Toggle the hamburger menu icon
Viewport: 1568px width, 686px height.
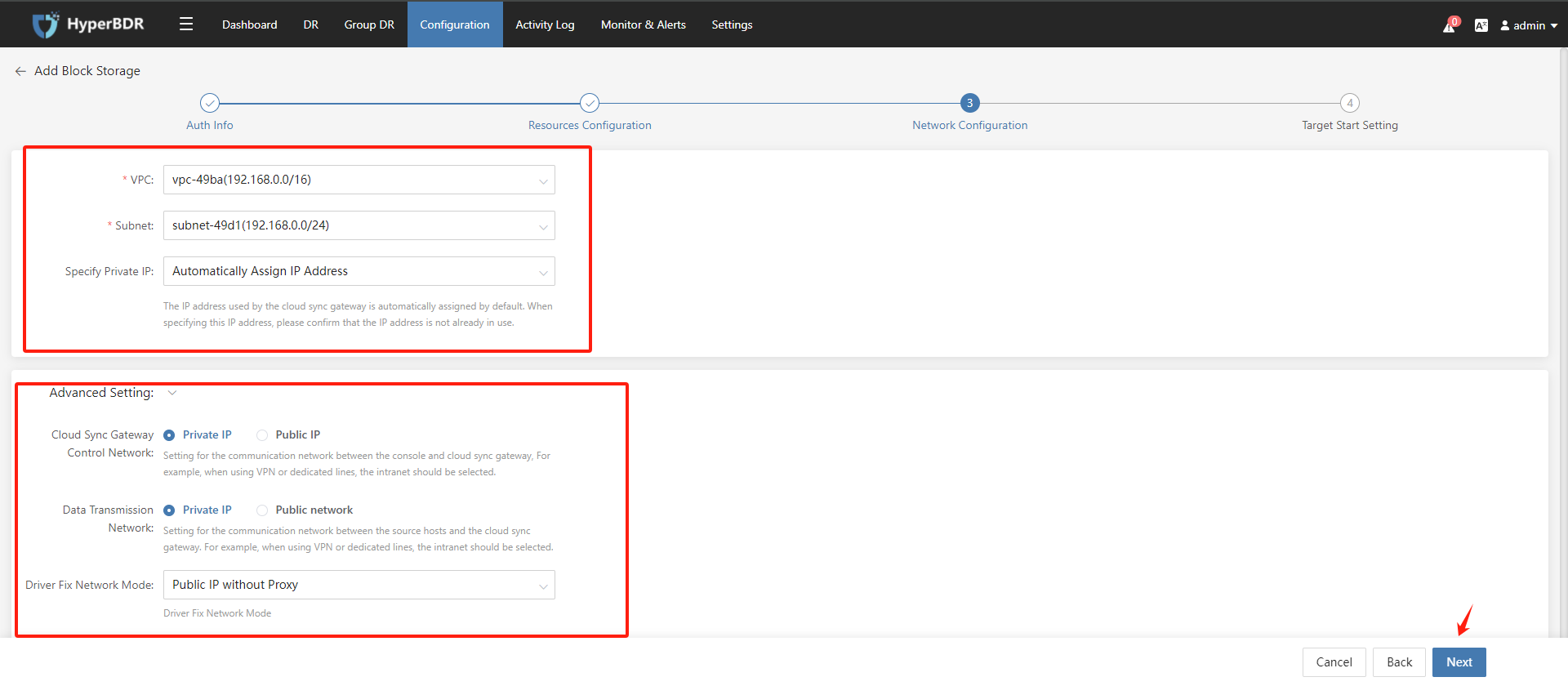[x=186, y=24]
